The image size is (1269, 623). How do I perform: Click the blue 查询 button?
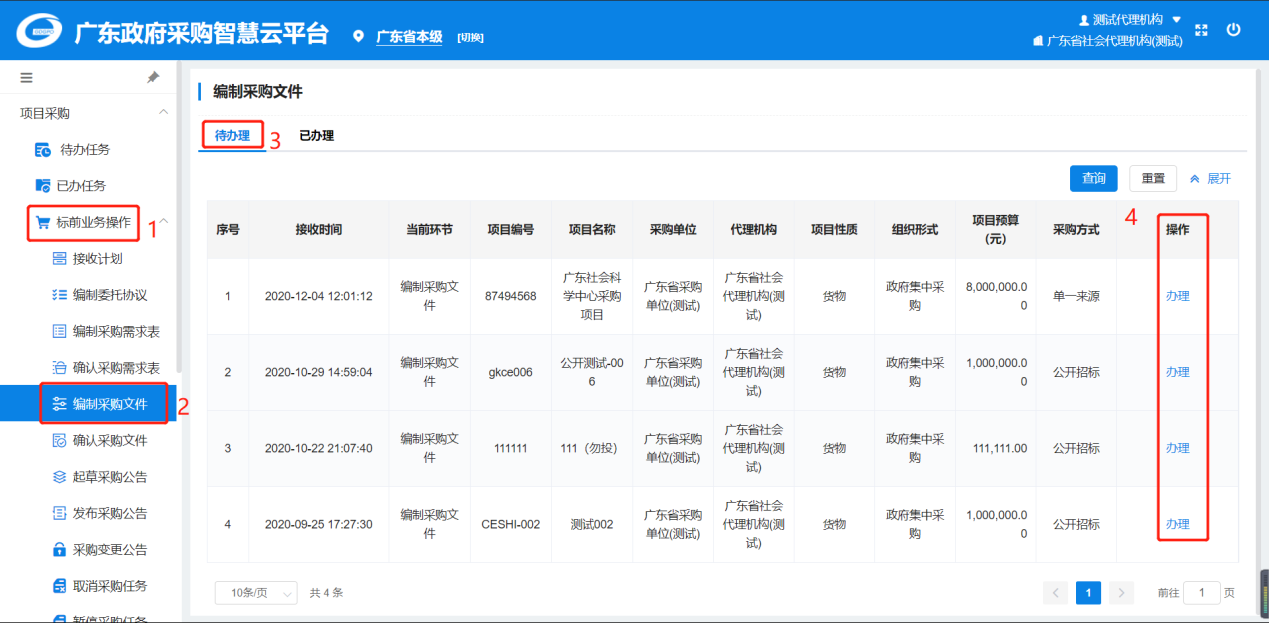pos(1093,179)
